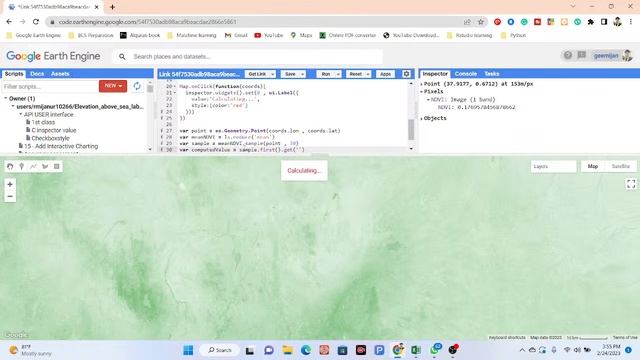Zoom in on the map

(x=10, y=184)
